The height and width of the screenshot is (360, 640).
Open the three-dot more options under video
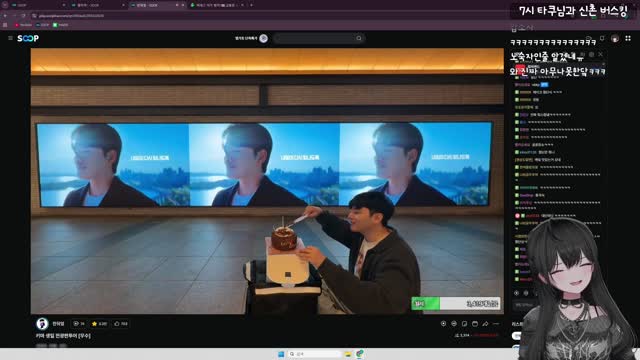[496, 324]
